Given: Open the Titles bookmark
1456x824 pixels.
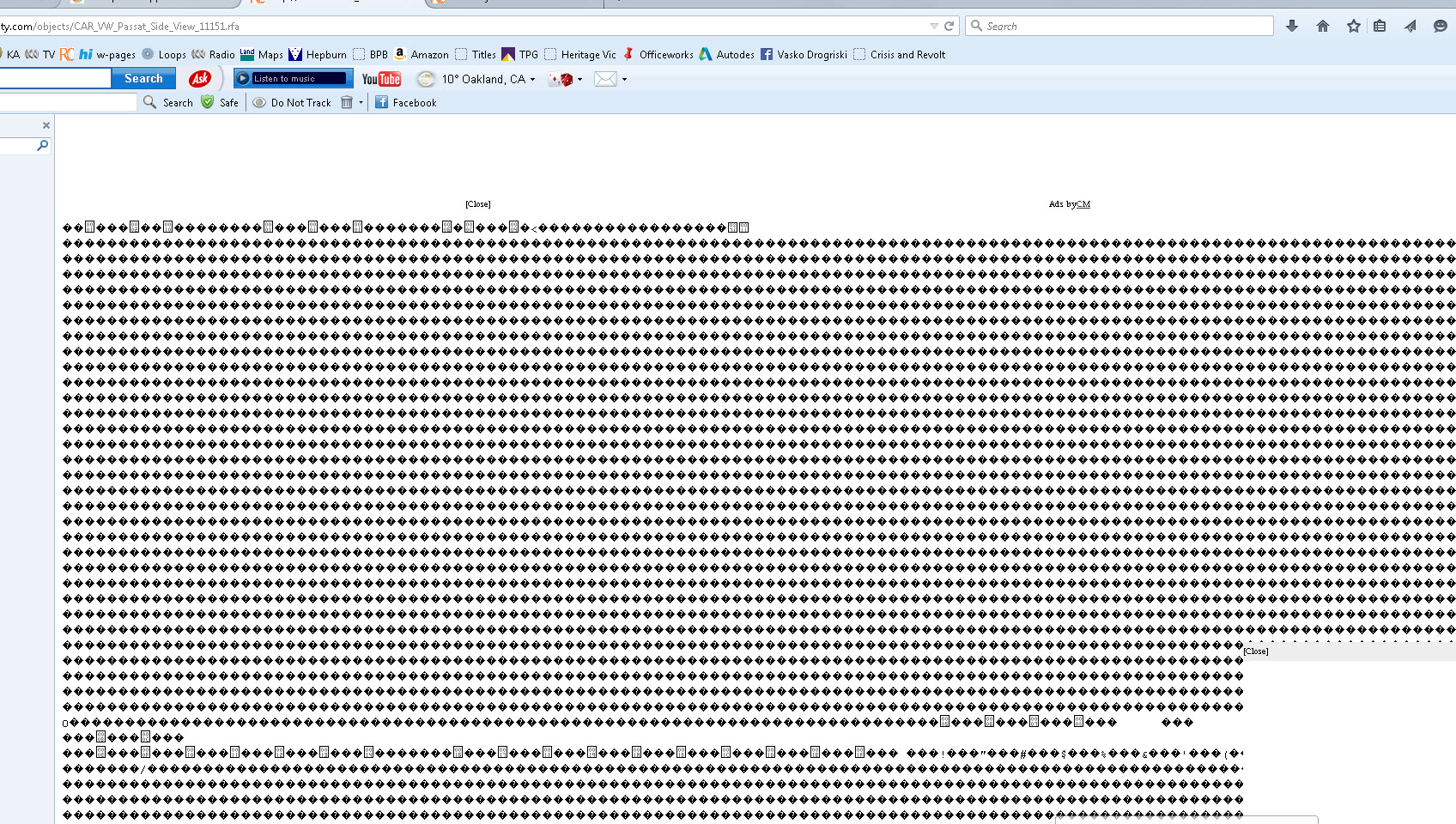Looking at the screenshot, I should 476,54.
